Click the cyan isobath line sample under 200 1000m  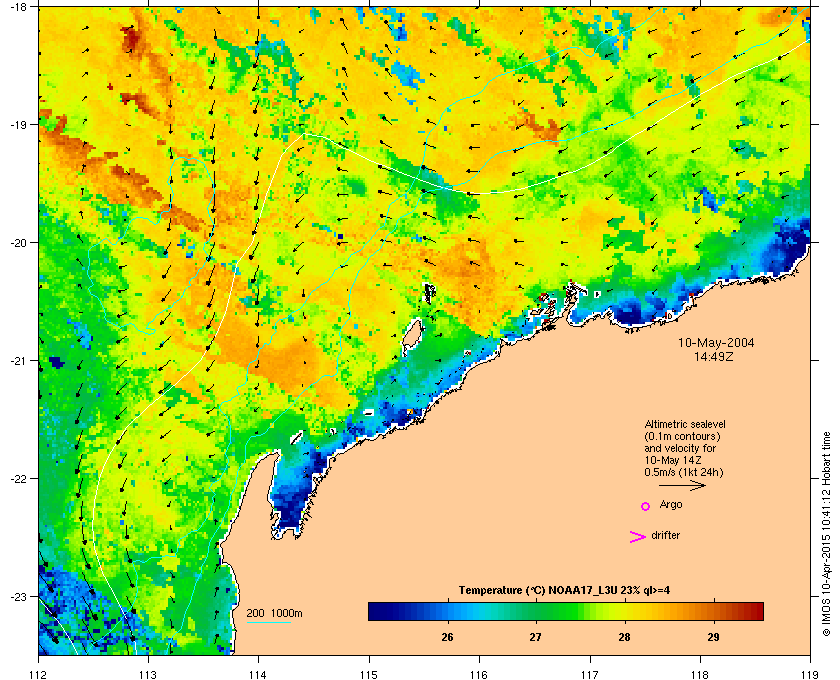(268, 623)
